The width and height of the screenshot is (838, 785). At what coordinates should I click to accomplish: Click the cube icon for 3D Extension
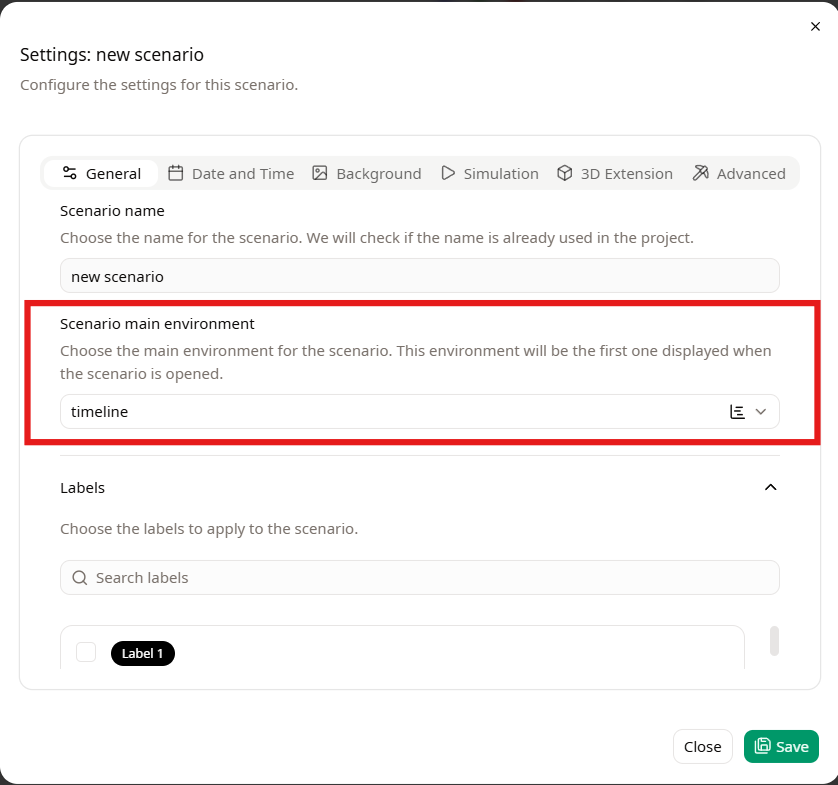(x=564, y=173)
